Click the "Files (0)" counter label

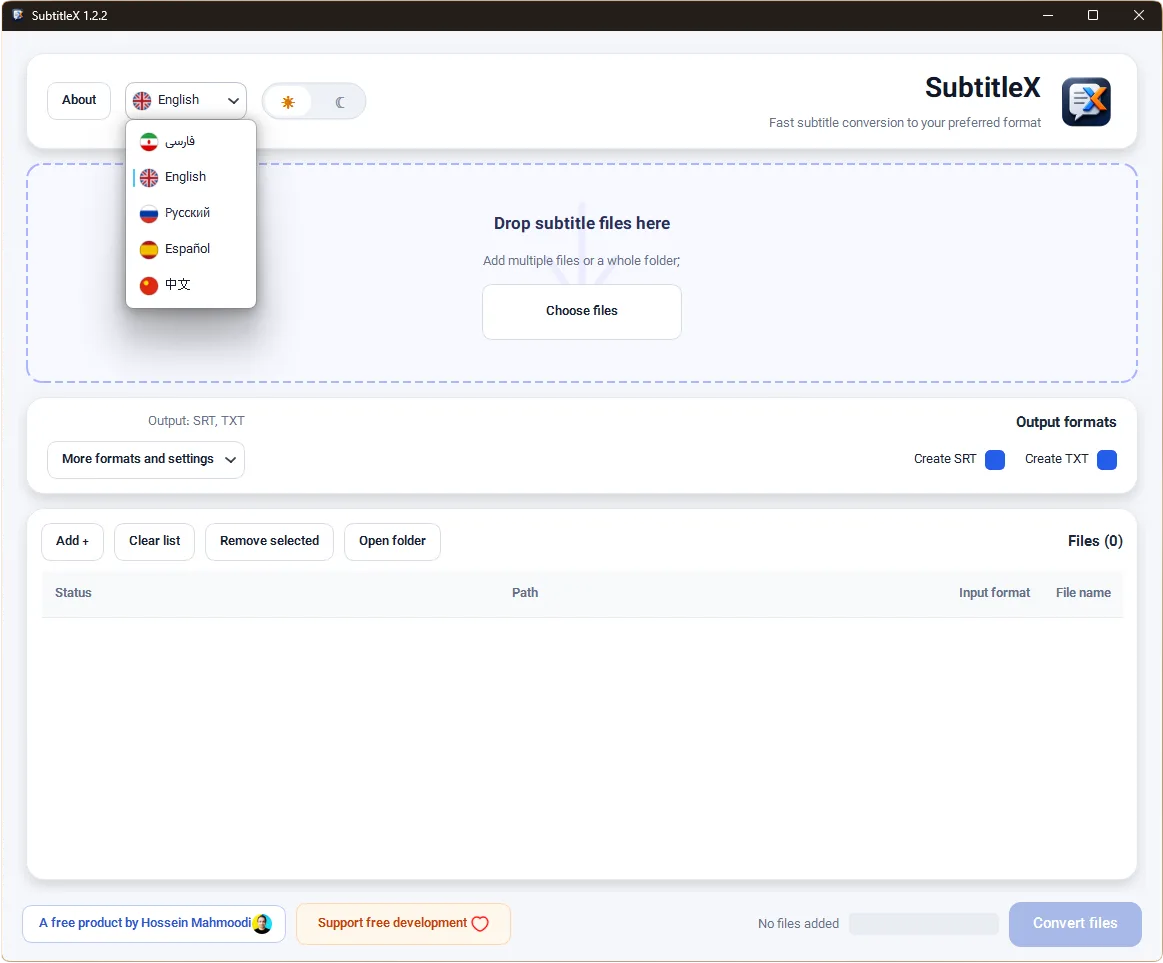tap(1095, 542)
